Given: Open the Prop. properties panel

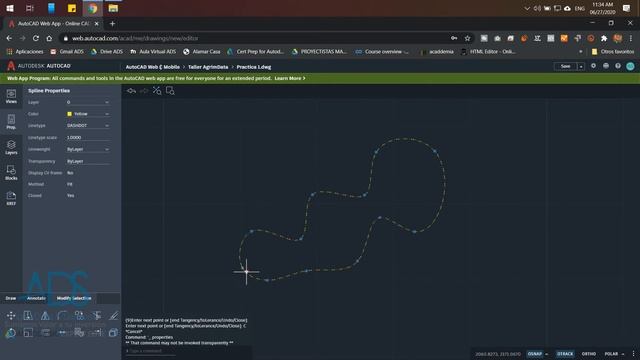Looking at the screenshot, I should click(x=11, y=122).
